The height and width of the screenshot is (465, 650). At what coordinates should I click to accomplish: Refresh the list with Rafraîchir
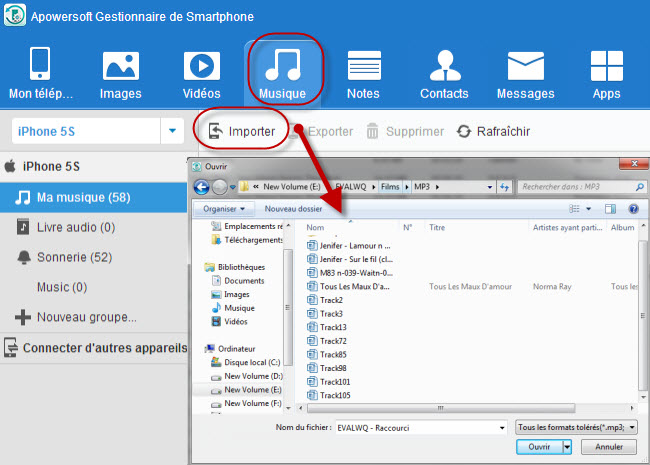click(x=493, y=131)
